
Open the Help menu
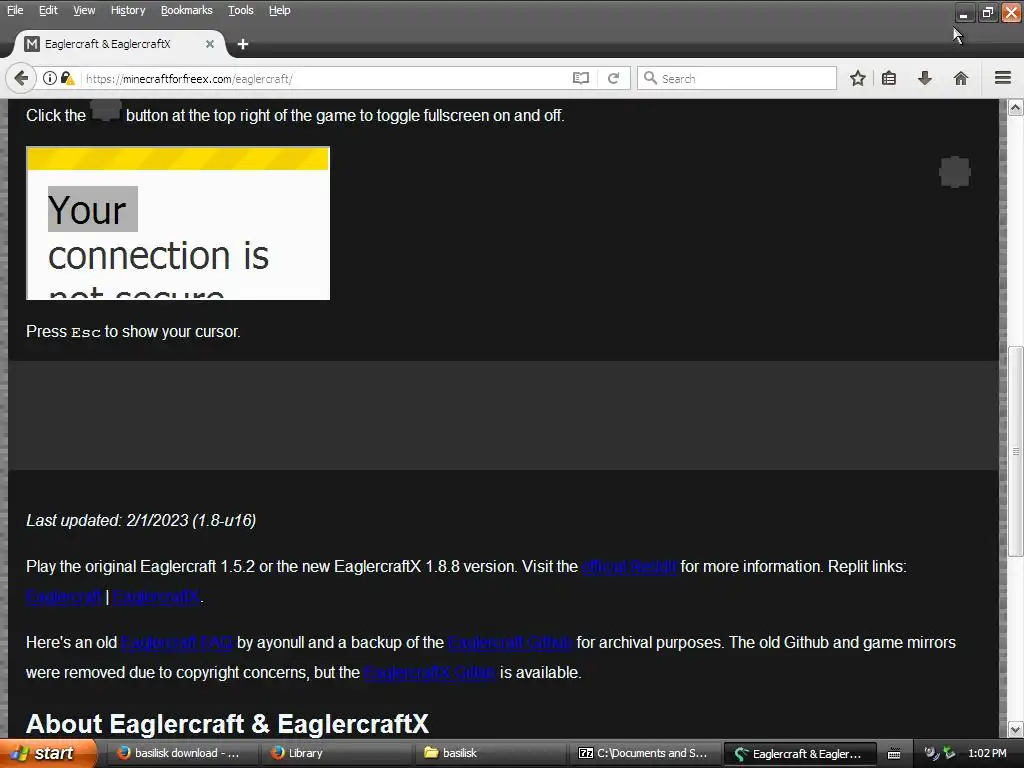[x=280, y=10]
